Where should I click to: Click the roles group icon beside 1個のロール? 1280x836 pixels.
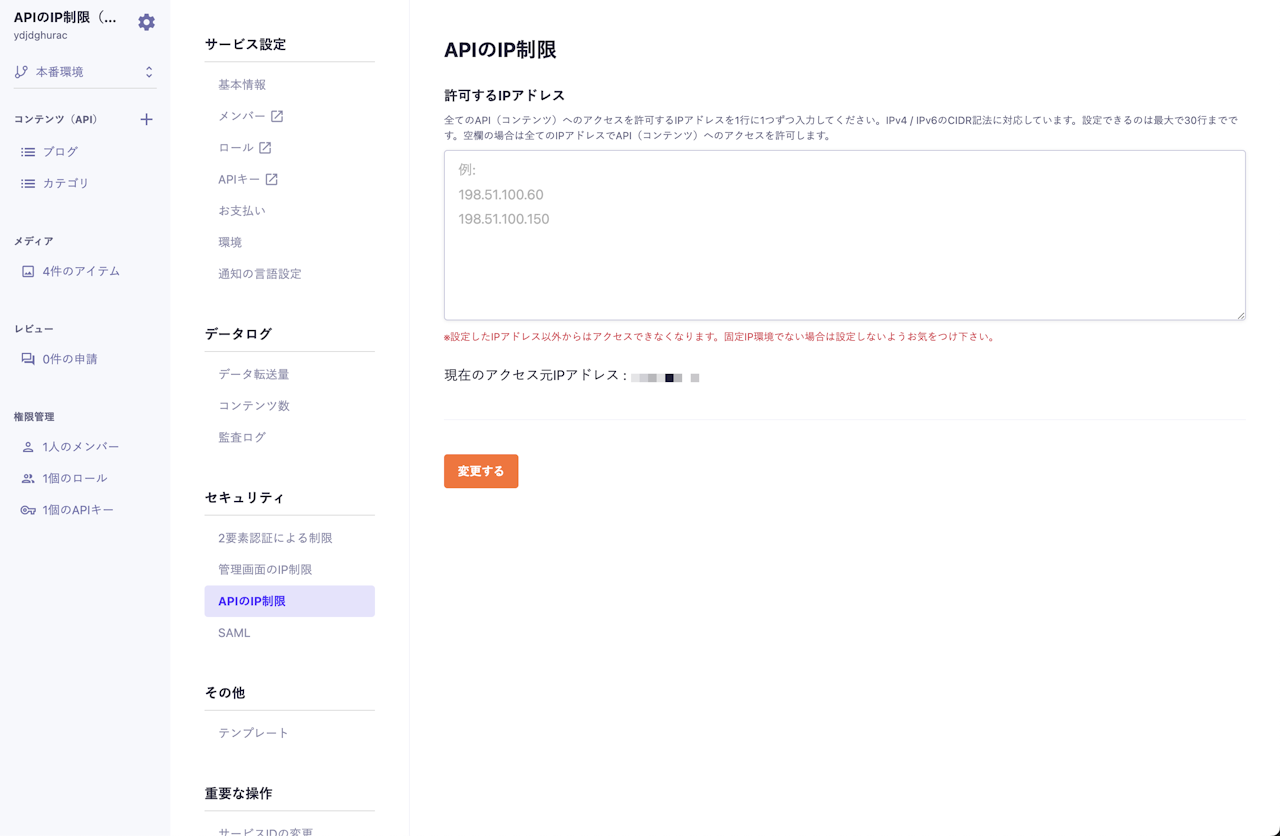click(x=28, y=479)
